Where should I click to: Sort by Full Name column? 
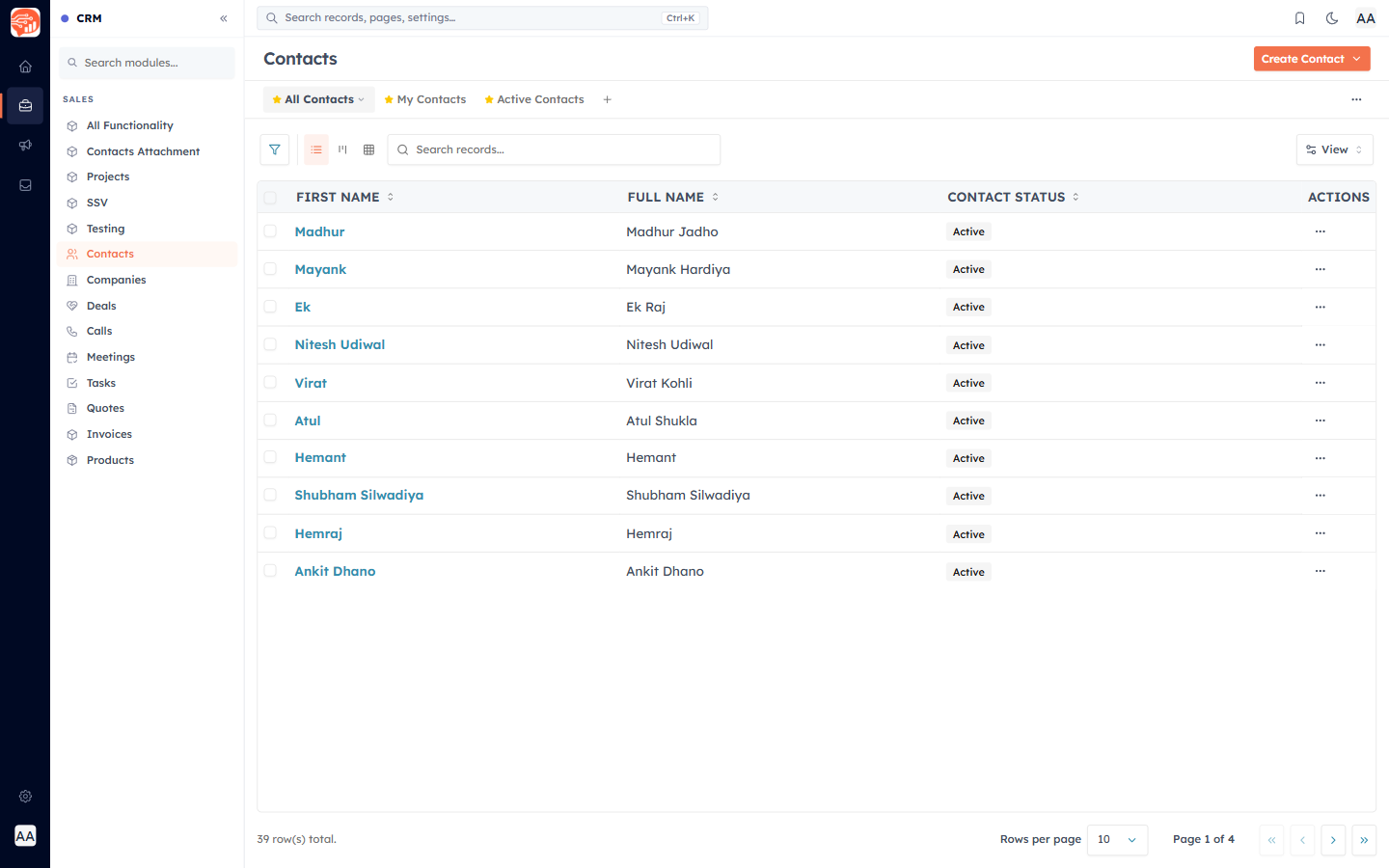672,197
